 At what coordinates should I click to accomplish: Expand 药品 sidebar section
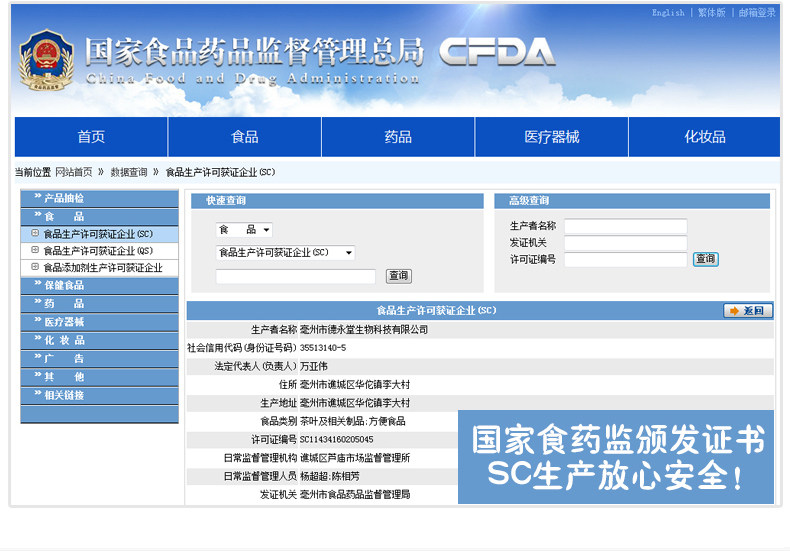click(99, 304)
